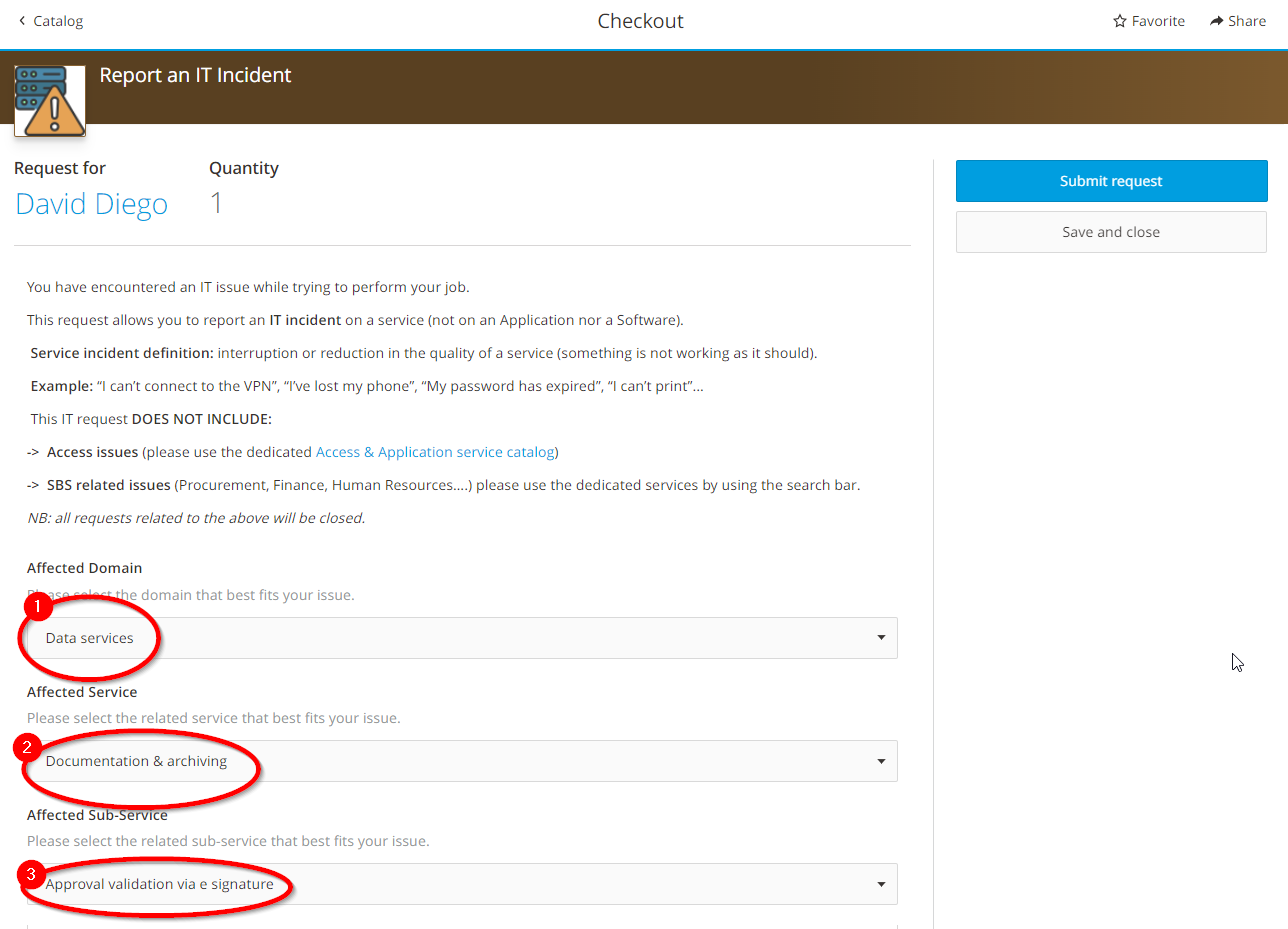Click the David Diego requester name
This screenshot has width=1288, height=929.
(x=91, y=204)
